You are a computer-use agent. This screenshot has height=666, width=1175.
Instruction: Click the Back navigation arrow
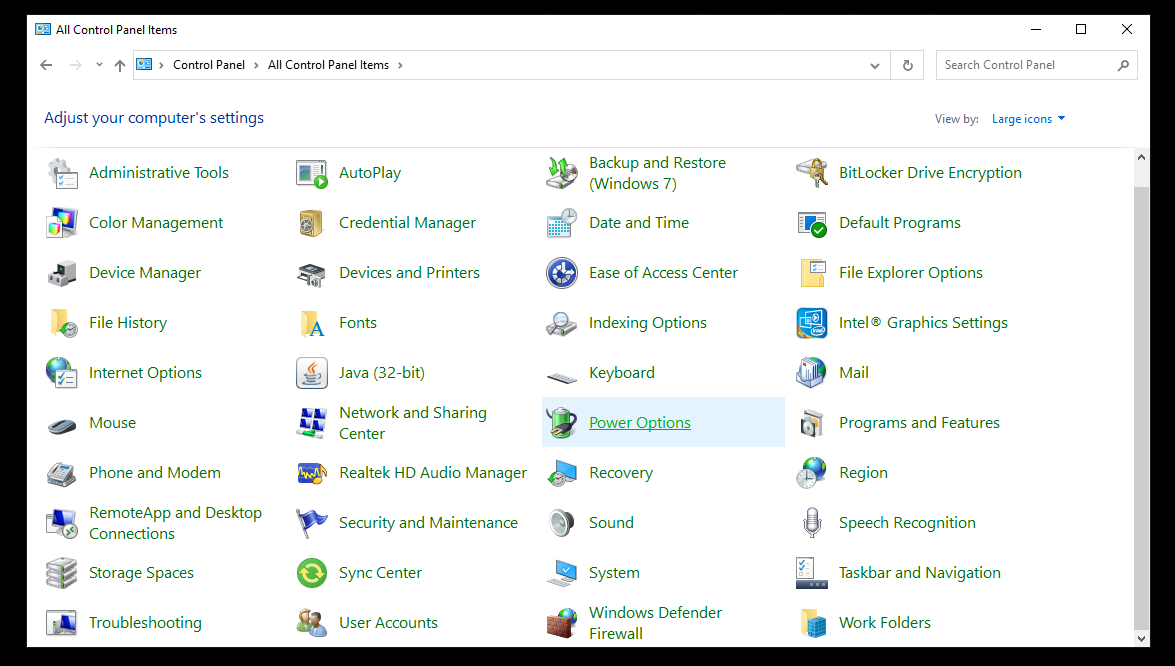tap(46, 65)
